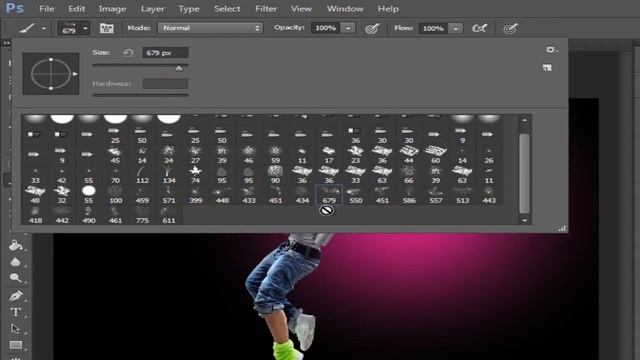Pick the 112 dune grass brush

click(x=142, y=175)
